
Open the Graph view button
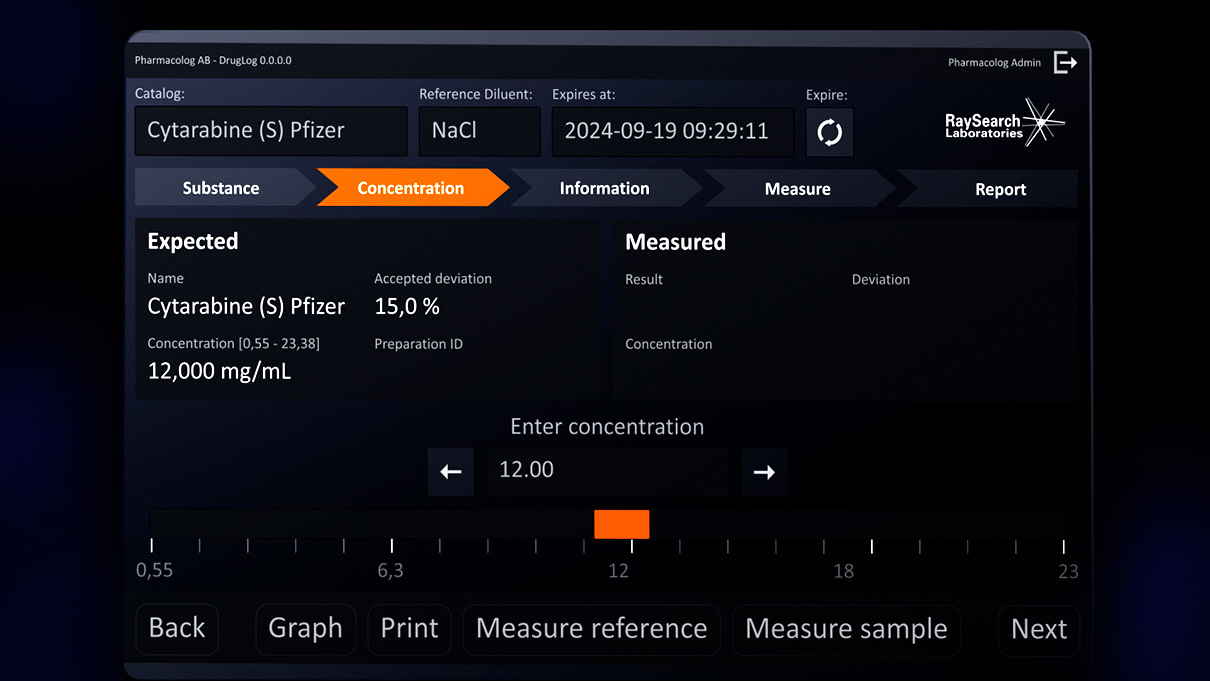[305, 629]
